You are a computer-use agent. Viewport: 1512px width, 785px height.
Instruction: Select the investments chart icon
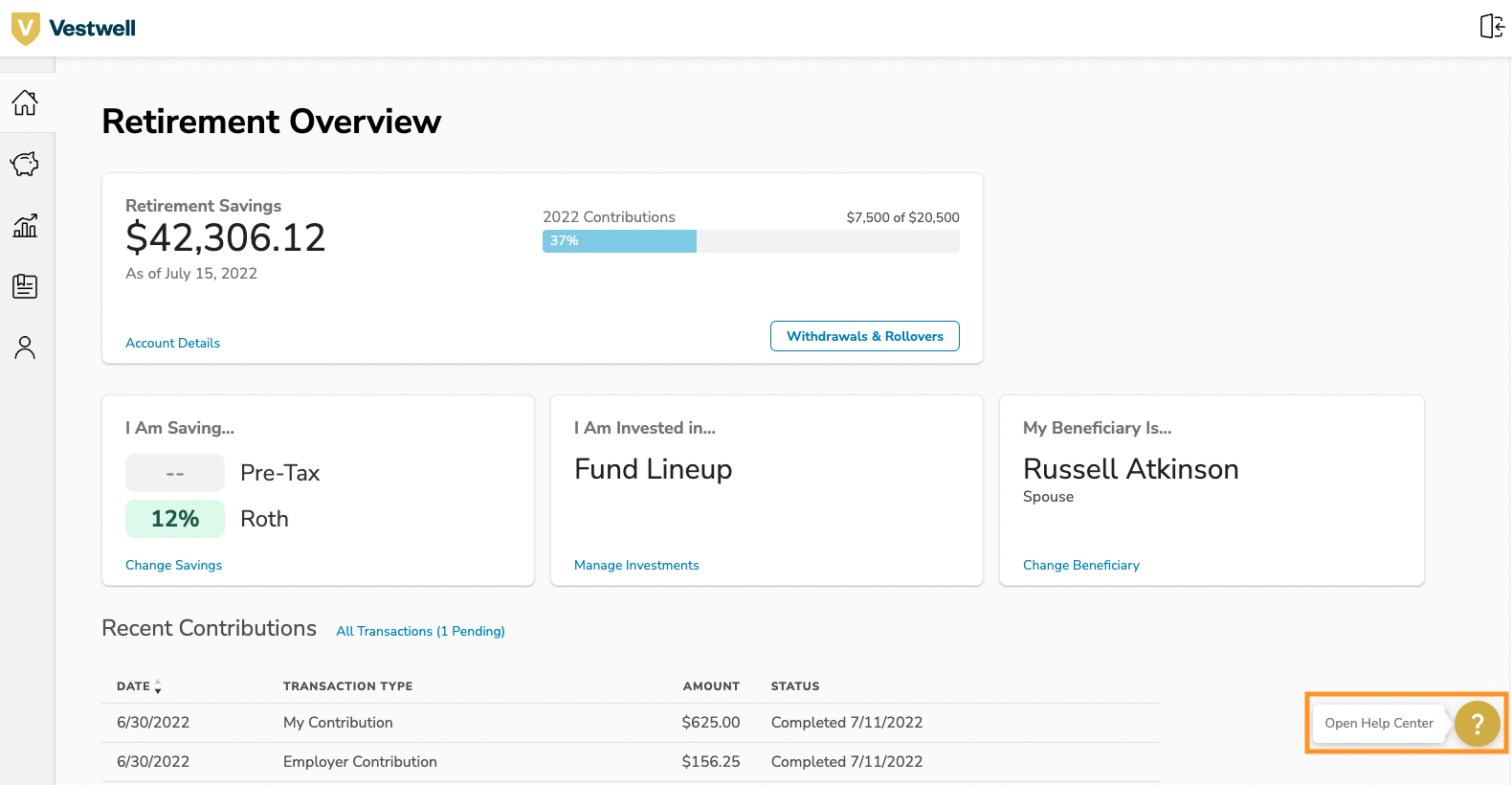pos(25,225)
